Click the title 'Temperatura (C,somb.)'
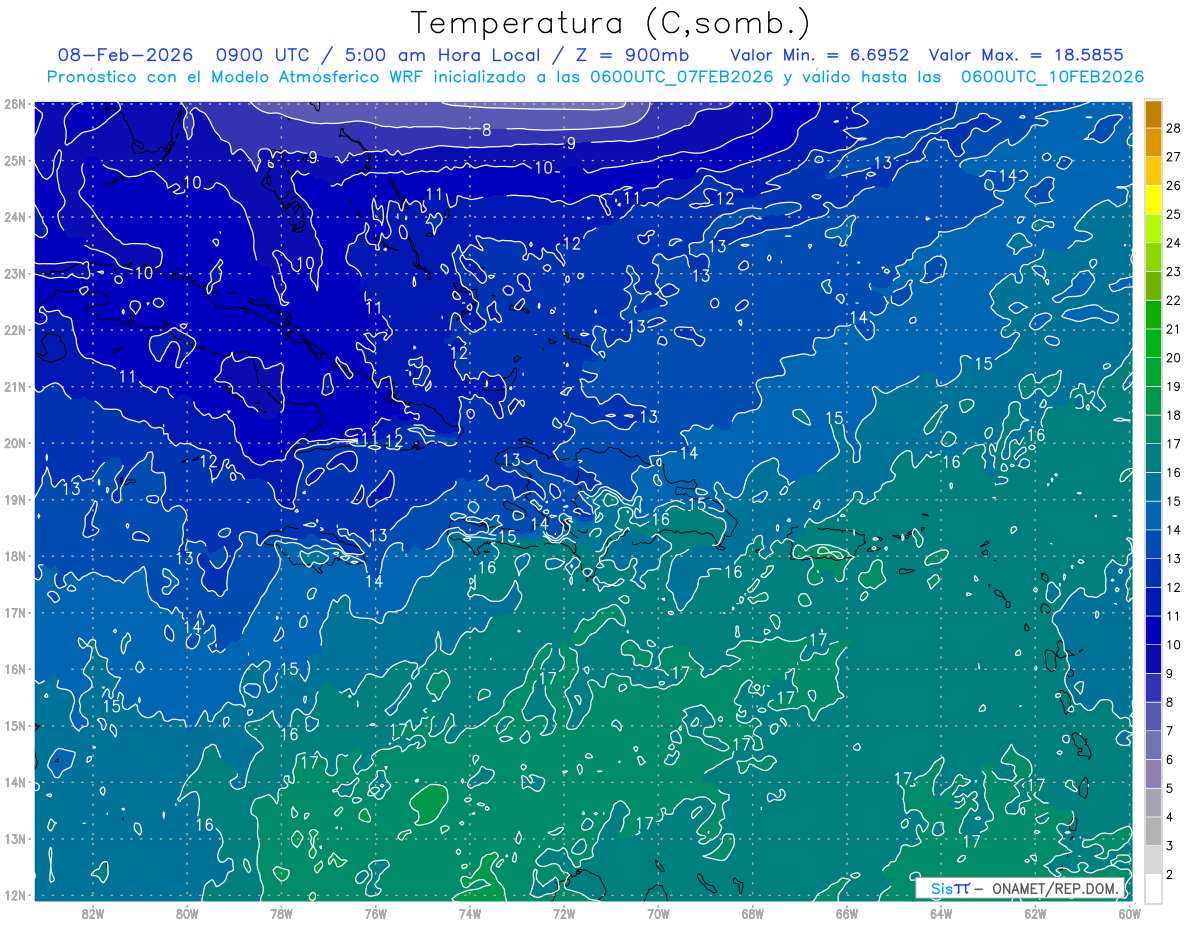 click(x=610, y=23)
